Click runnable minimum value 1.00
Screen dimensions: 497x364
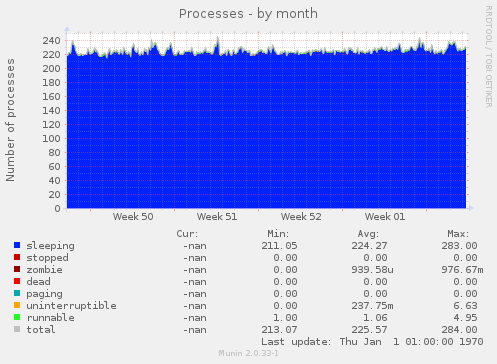pyautogui.click(x=285, y=318)
